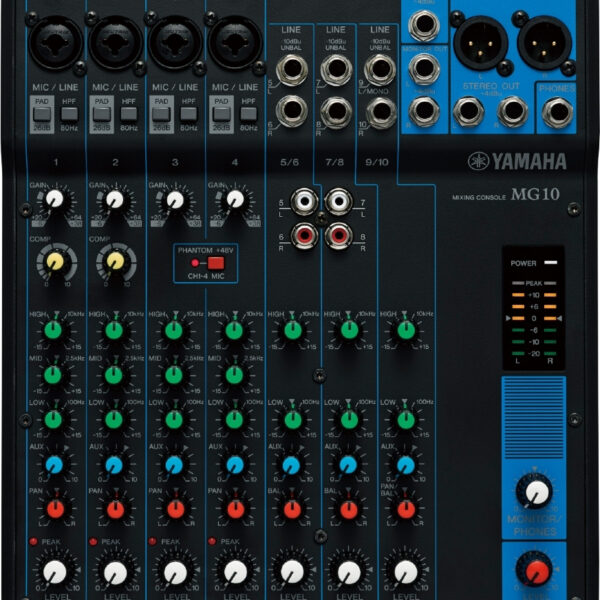Adjust the channel 2 GAIN knob

coord(115,199)
